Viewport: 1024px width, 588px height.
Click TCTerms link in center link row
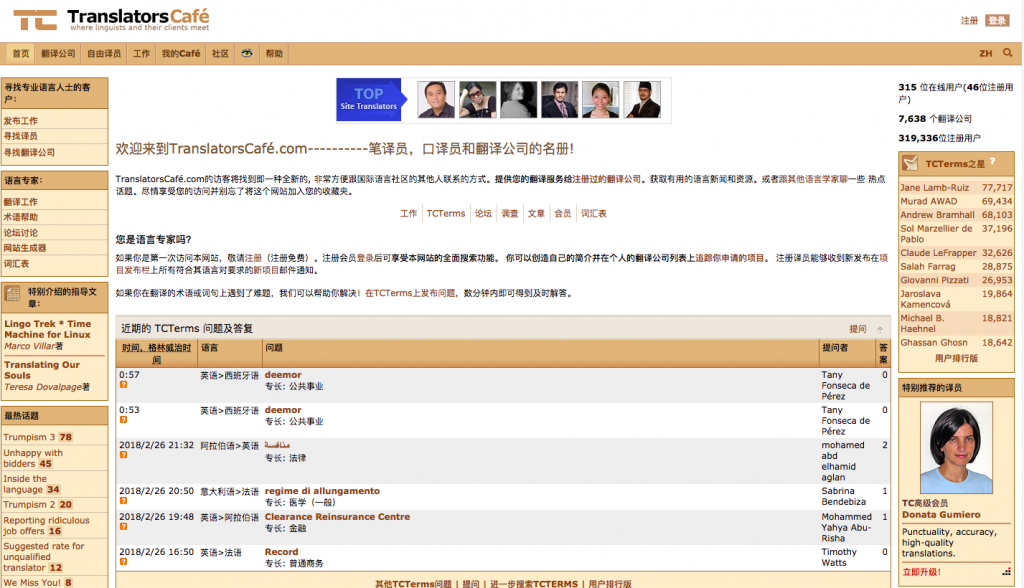(446, 214)
